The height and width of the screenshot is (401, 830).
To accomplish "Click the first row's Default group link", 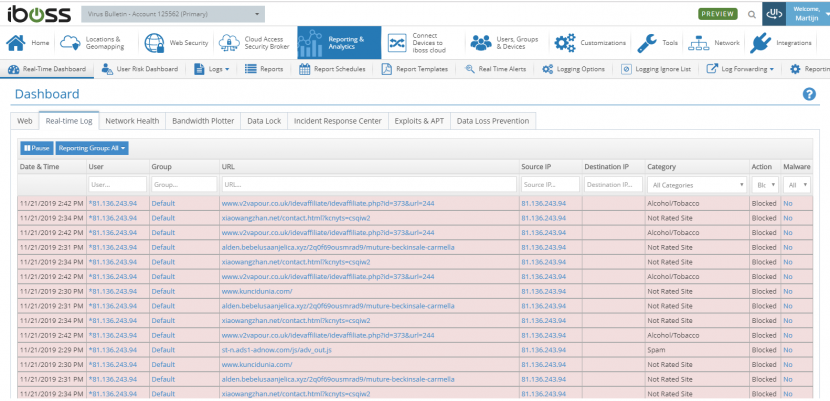I will pos(163,203).
